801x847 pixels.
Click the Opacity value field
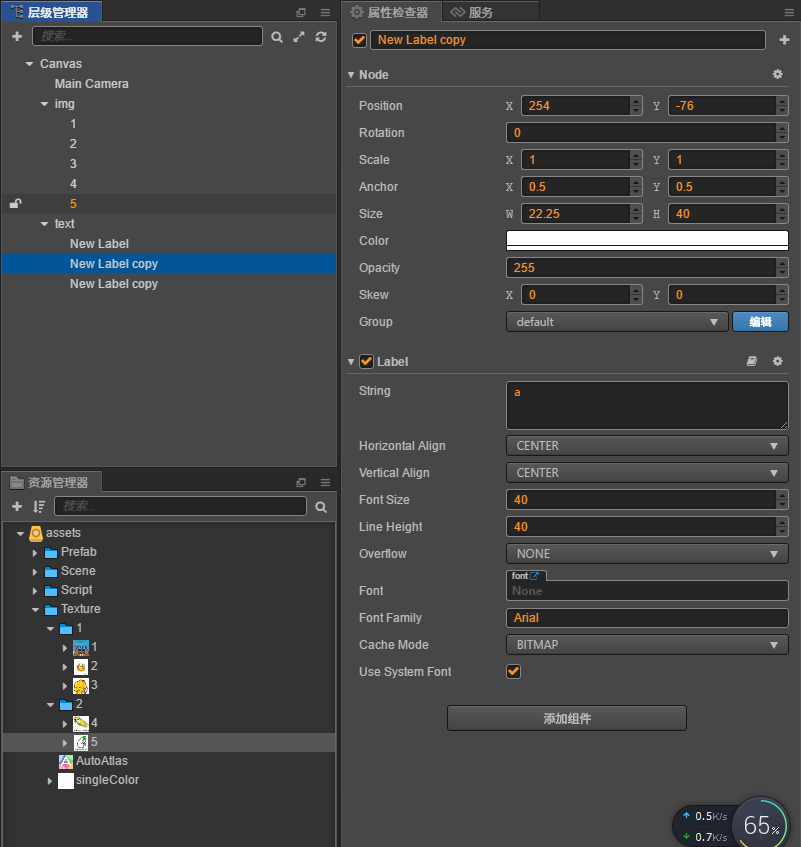pyautogui.click(x=641, y=268)
